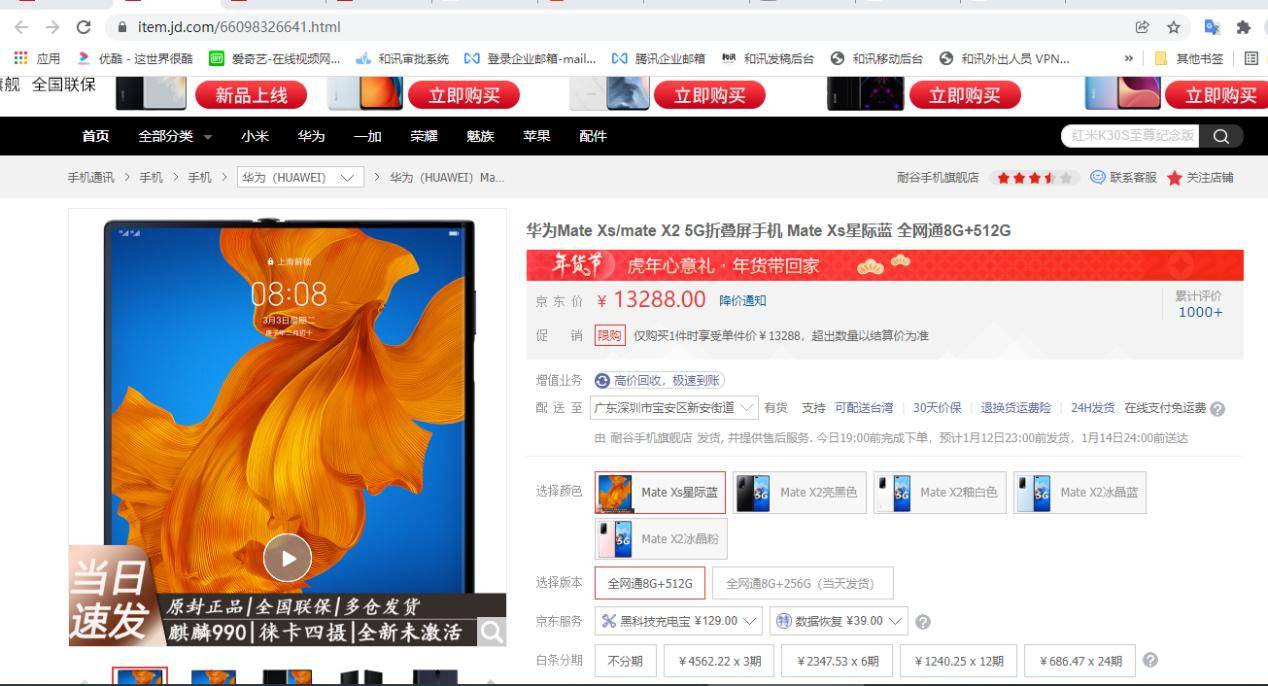Viewport: 1268px width, 686px height.
Task: Pick the ¥686.47 x 24期 installment
Action: pos(1080,661)
